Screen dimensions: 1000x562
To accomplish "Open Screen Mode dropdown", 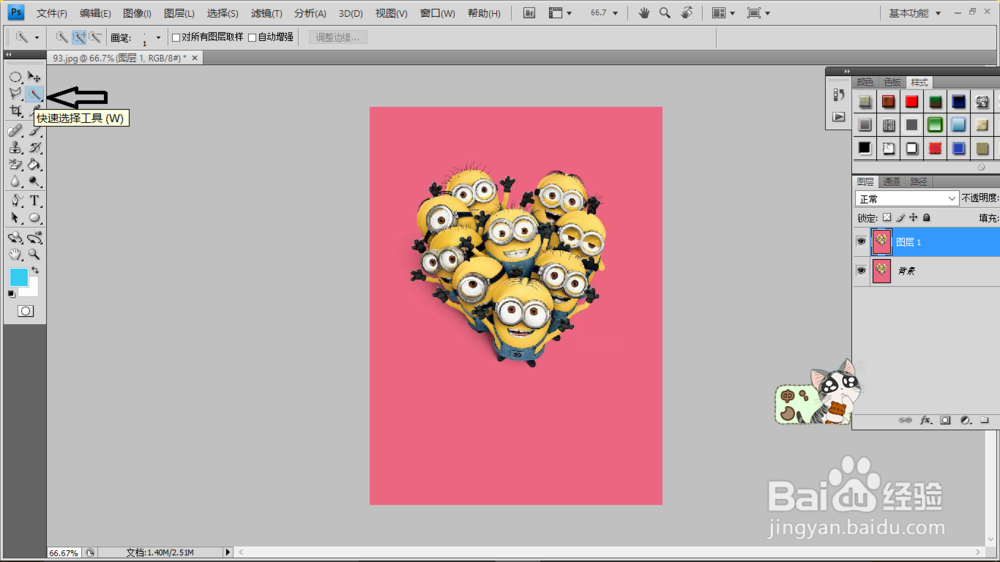I will point(758,13).
